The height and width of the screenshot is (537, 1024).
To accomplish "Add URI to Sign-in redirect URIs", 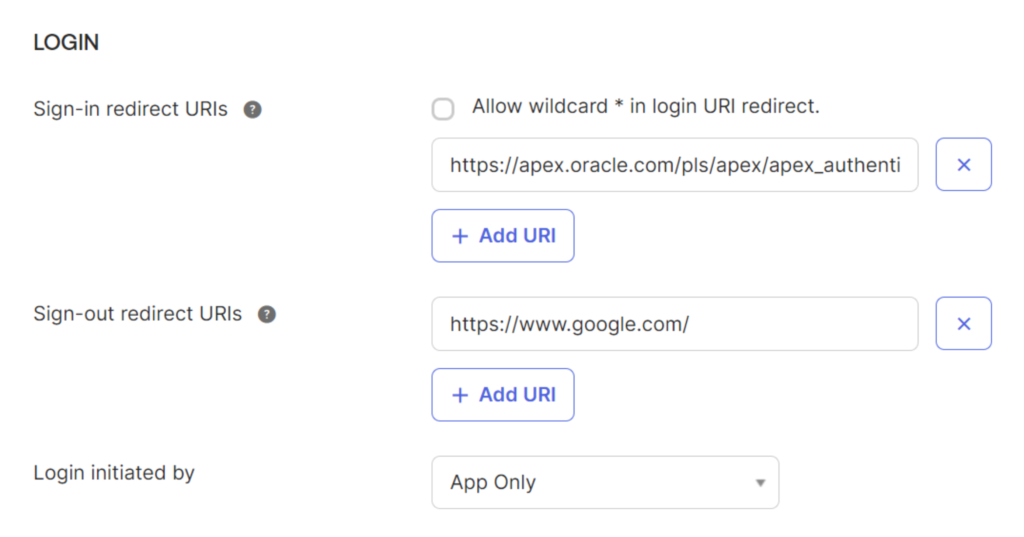I will [x=503, y=236].
